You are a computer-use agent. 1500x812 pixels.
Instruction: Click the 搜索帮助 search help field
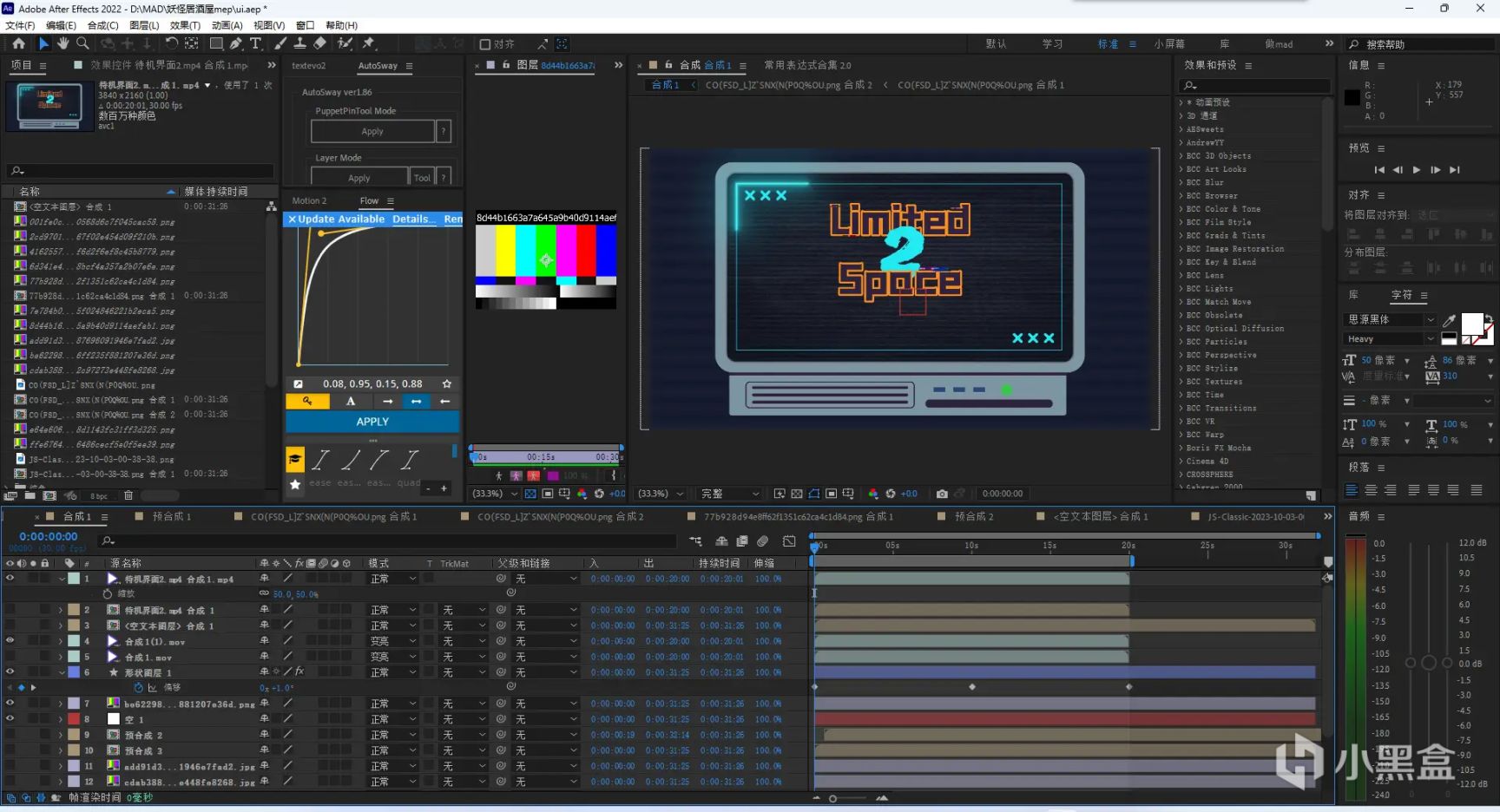click(1420, 44)
